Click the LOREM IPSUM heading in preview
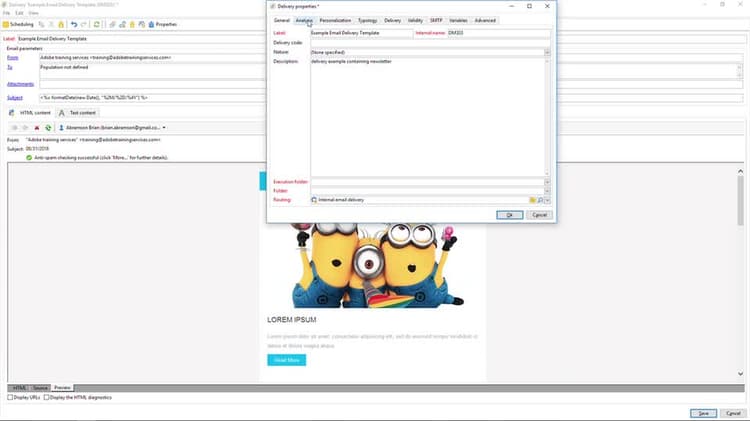Viewport: 750px width, 421px height. pyautogui.click(x=291, y=320)
